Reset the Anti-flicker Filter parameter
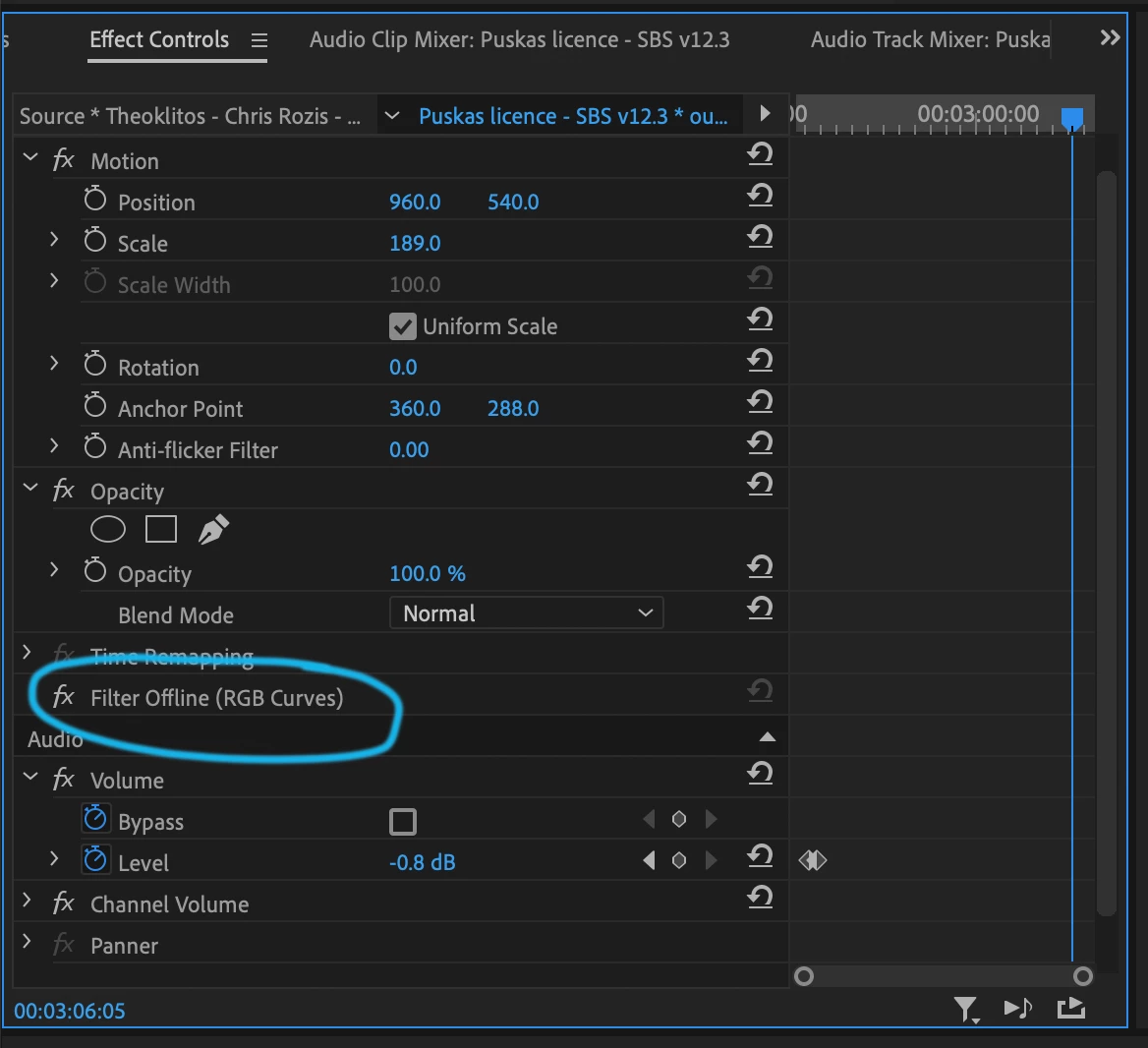Screen dimensions: 1148x1048 coord(760,442)
